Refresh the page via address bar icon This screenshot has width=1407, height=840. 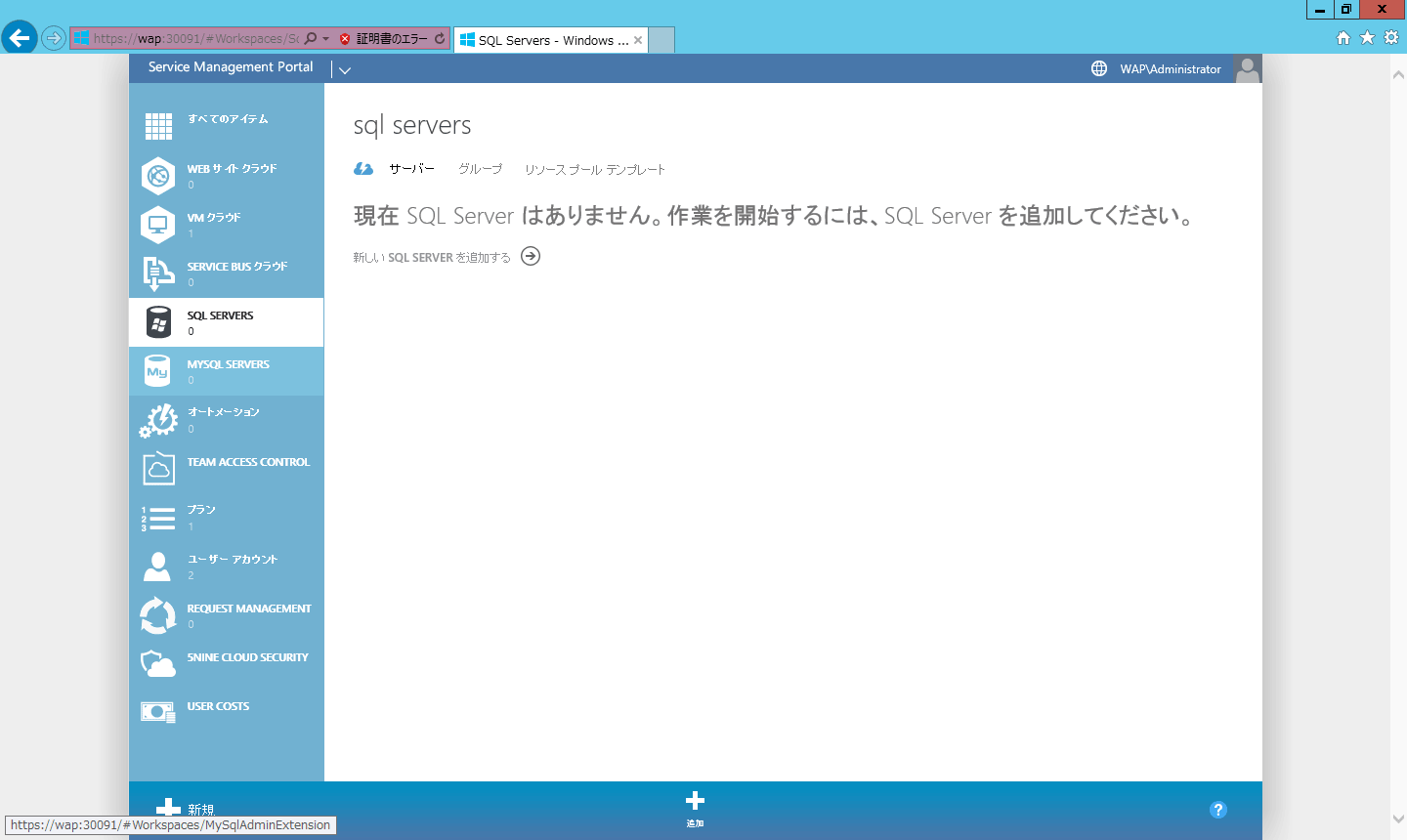point(440,39)
